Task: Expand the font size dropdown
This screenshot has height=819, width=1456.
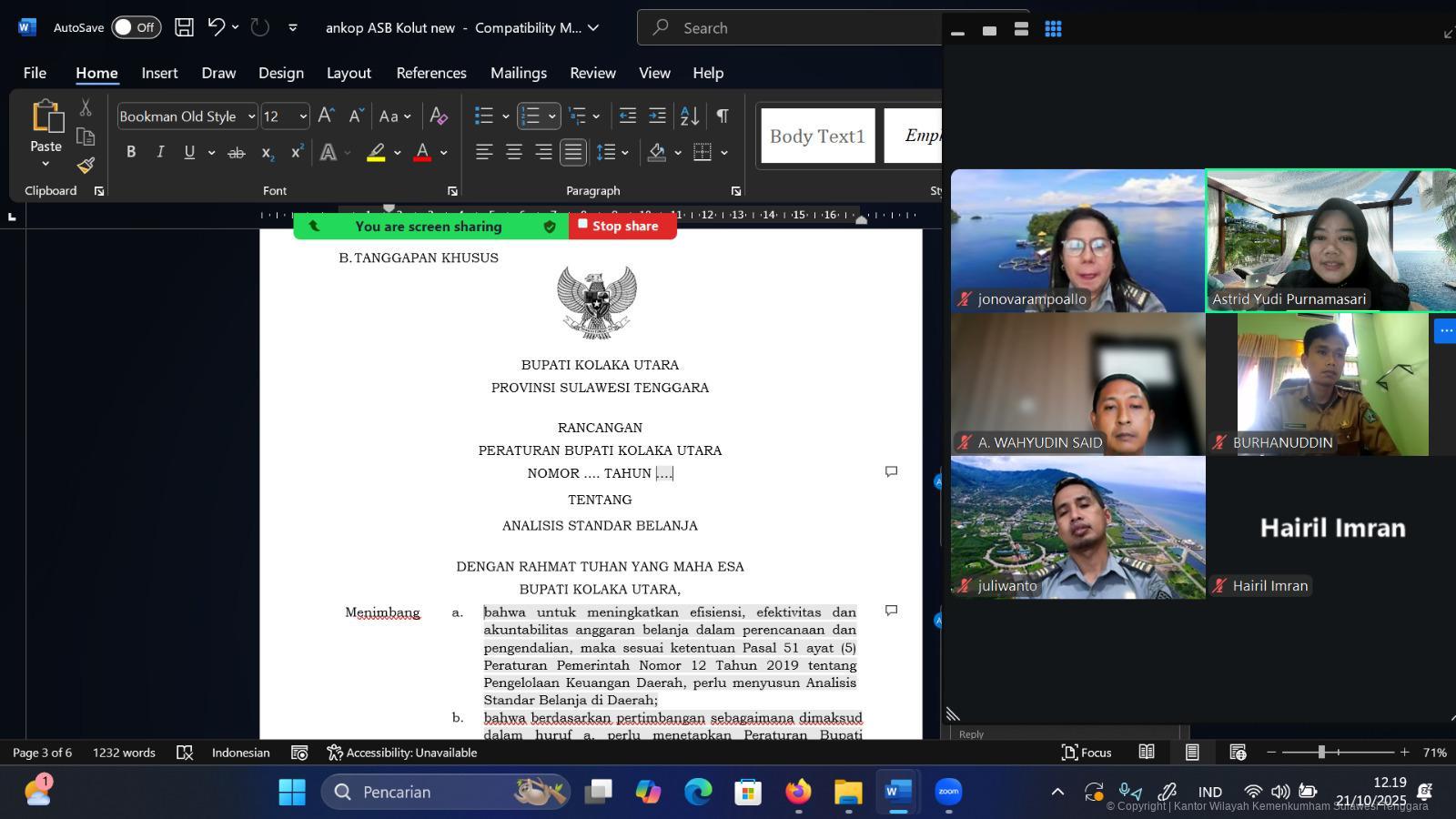Action: click(x=303, y=116)
